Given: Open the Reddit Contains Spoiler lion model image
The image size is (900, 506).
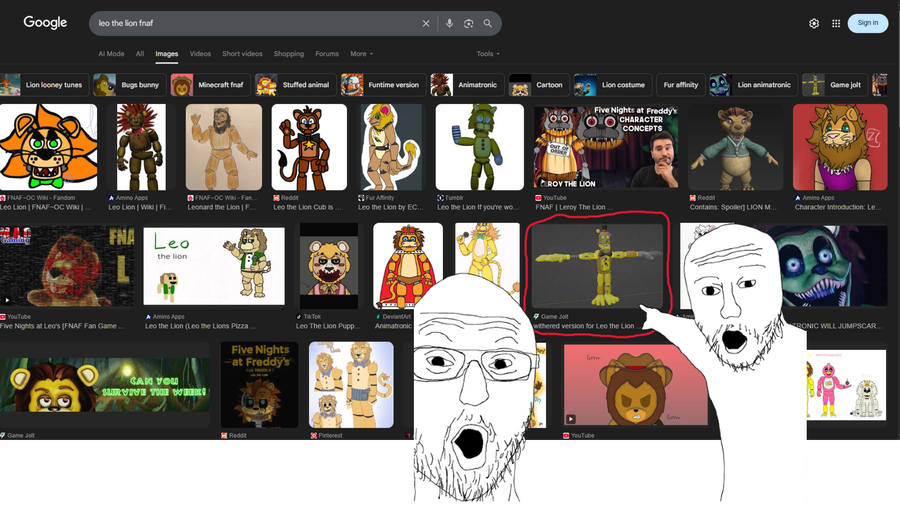Looking at the screenshot, I should coord(735,147).
